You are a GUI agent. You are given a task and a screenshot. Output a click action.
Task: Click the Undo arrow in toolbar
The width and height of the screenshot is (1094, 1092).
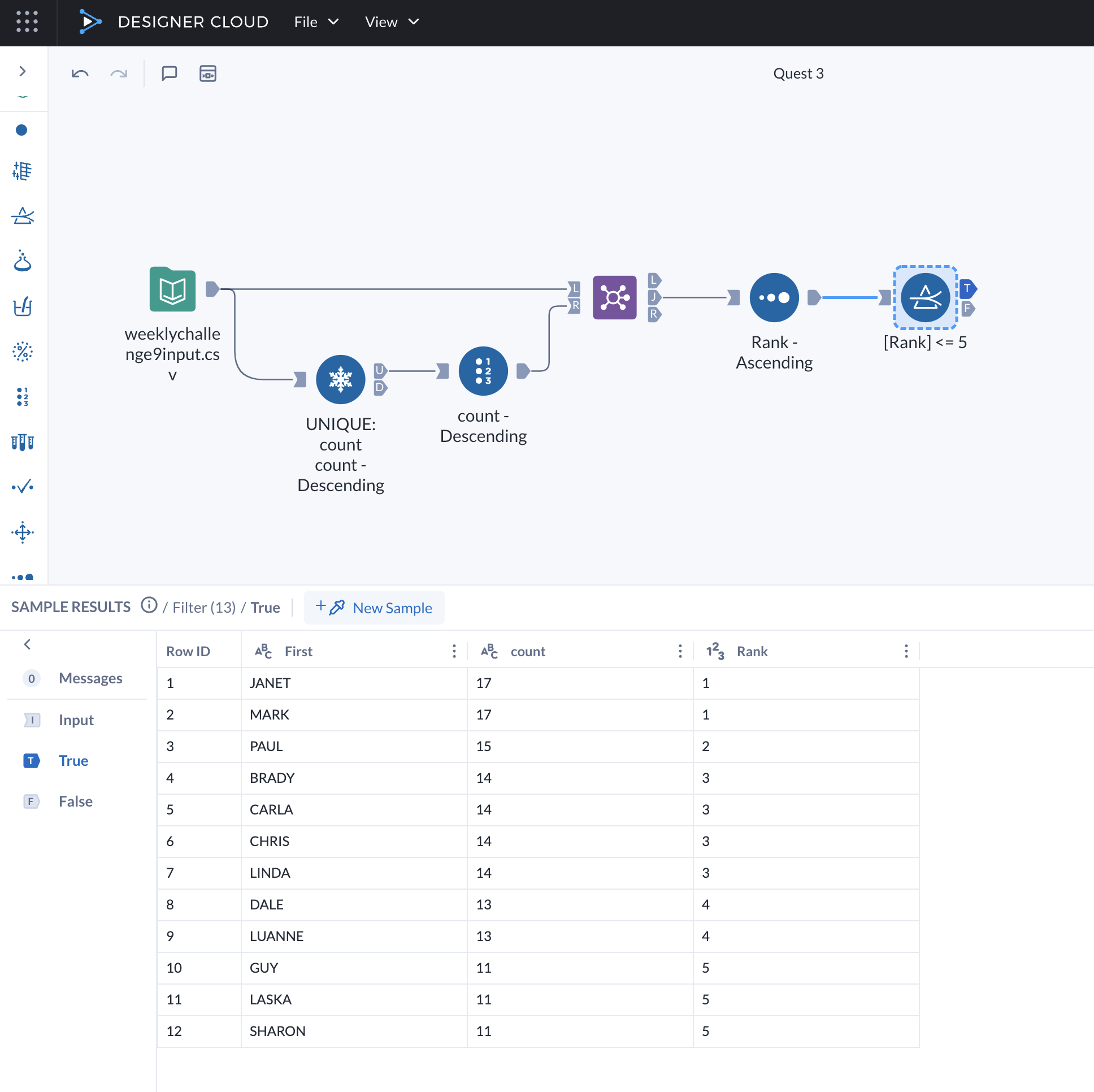pos(80,73)
